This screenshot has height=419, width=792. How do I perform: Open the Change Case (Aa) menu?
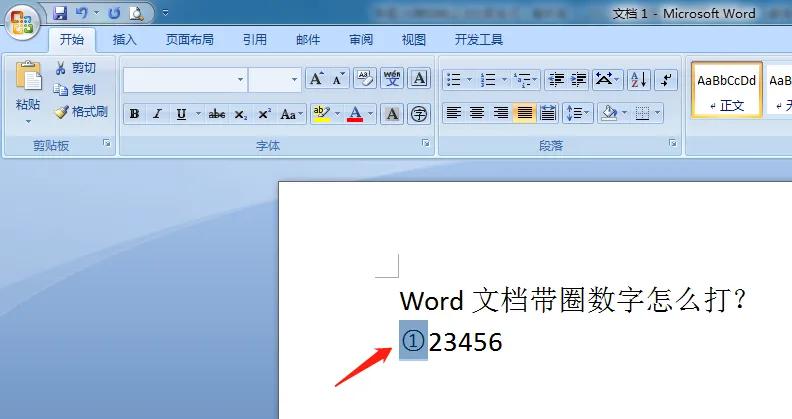pos(291,114)
